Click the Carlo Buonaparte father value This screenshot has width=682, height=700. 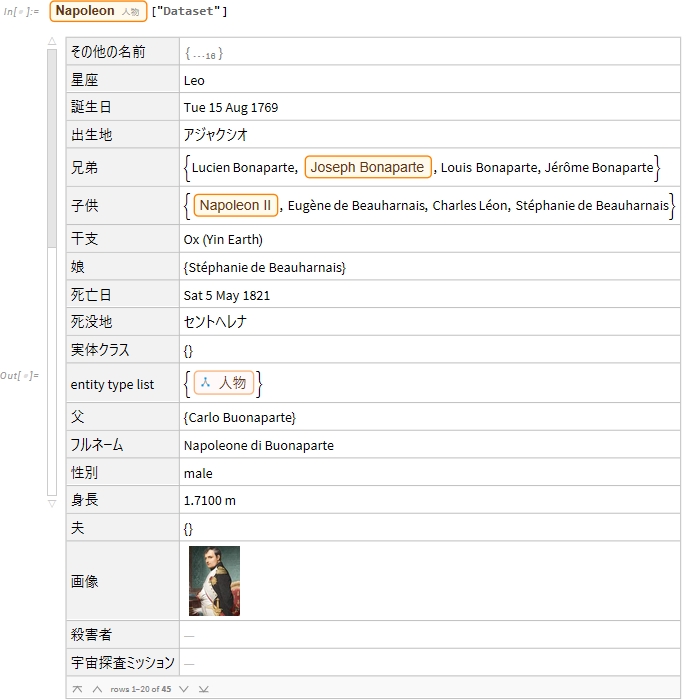tap(240, 417)
